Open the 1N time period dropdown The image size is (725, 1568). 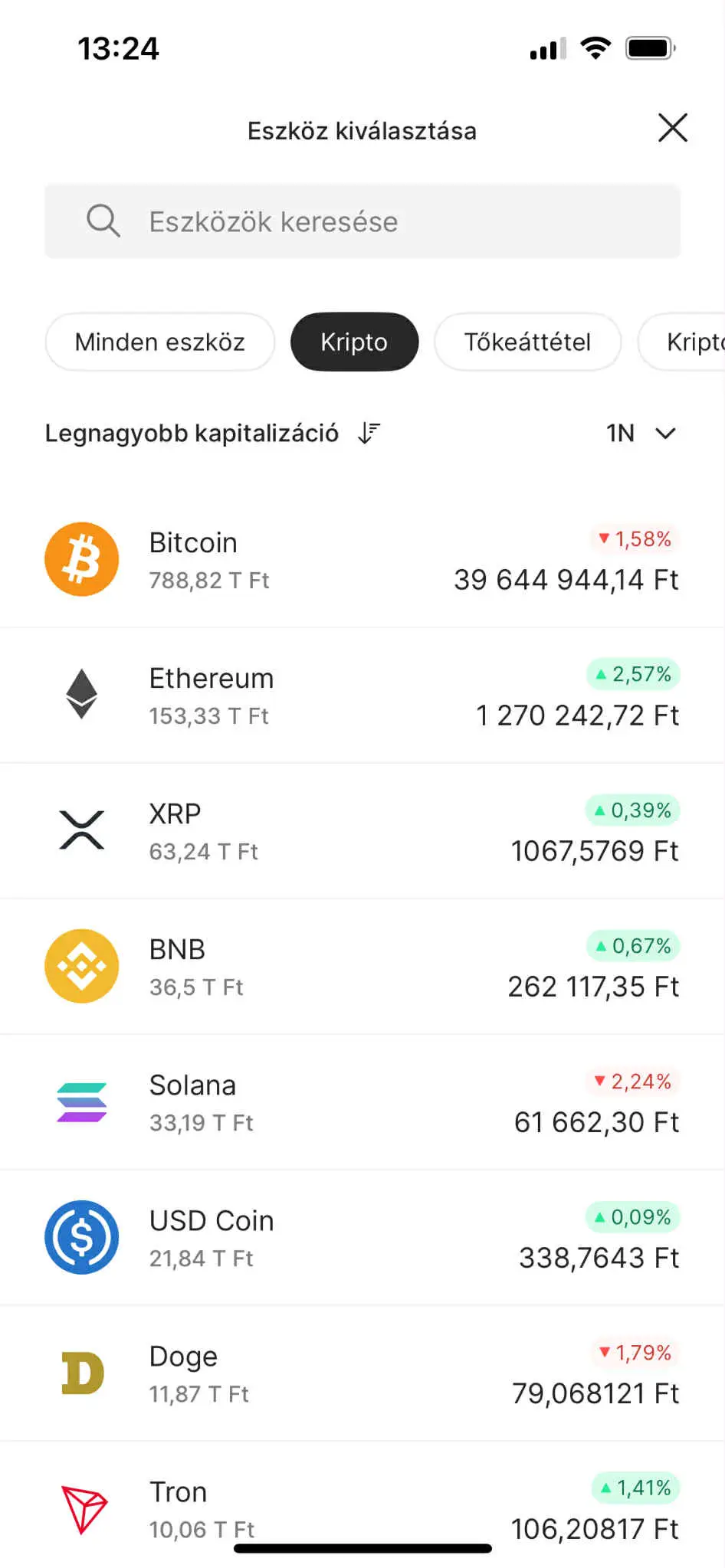click(x=641, y=434)
